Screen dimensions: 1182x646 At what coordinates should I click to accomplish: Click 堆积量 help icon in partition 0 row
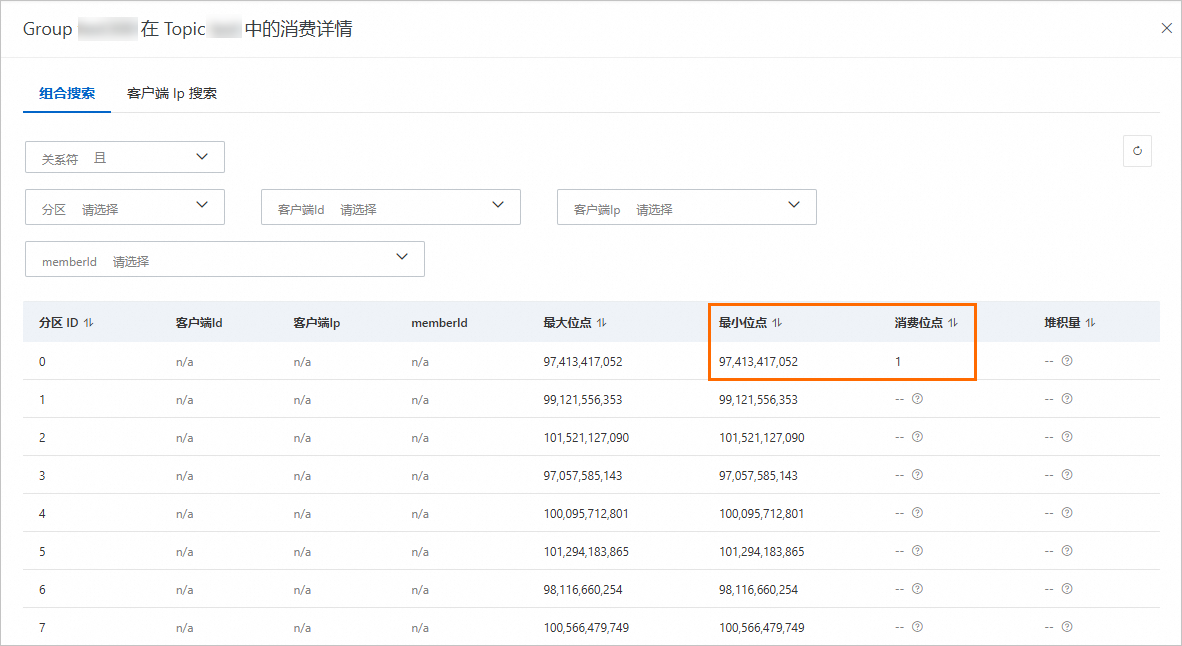(x=1067, y=361)
